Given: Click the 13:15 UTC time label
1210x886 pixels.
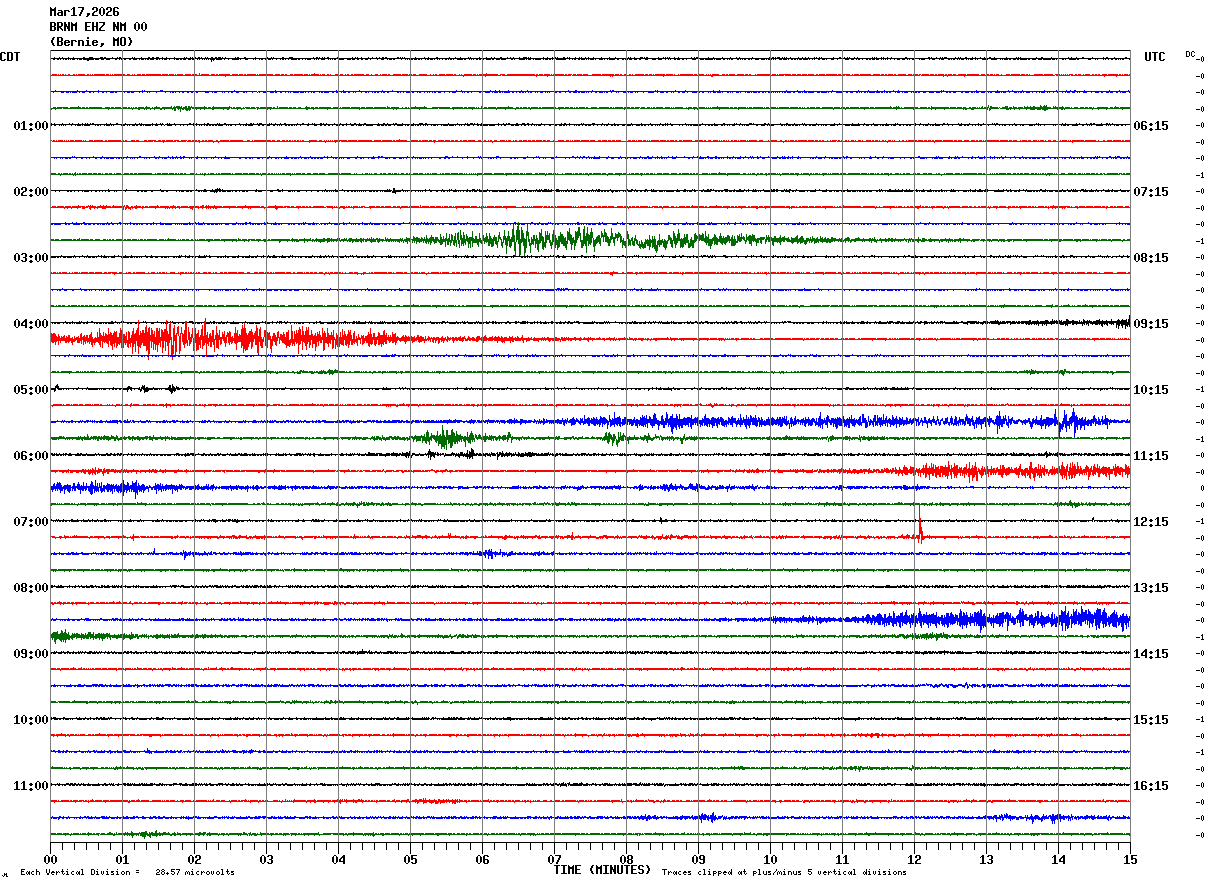Looking at the screenshot, I should [1152, 588].
